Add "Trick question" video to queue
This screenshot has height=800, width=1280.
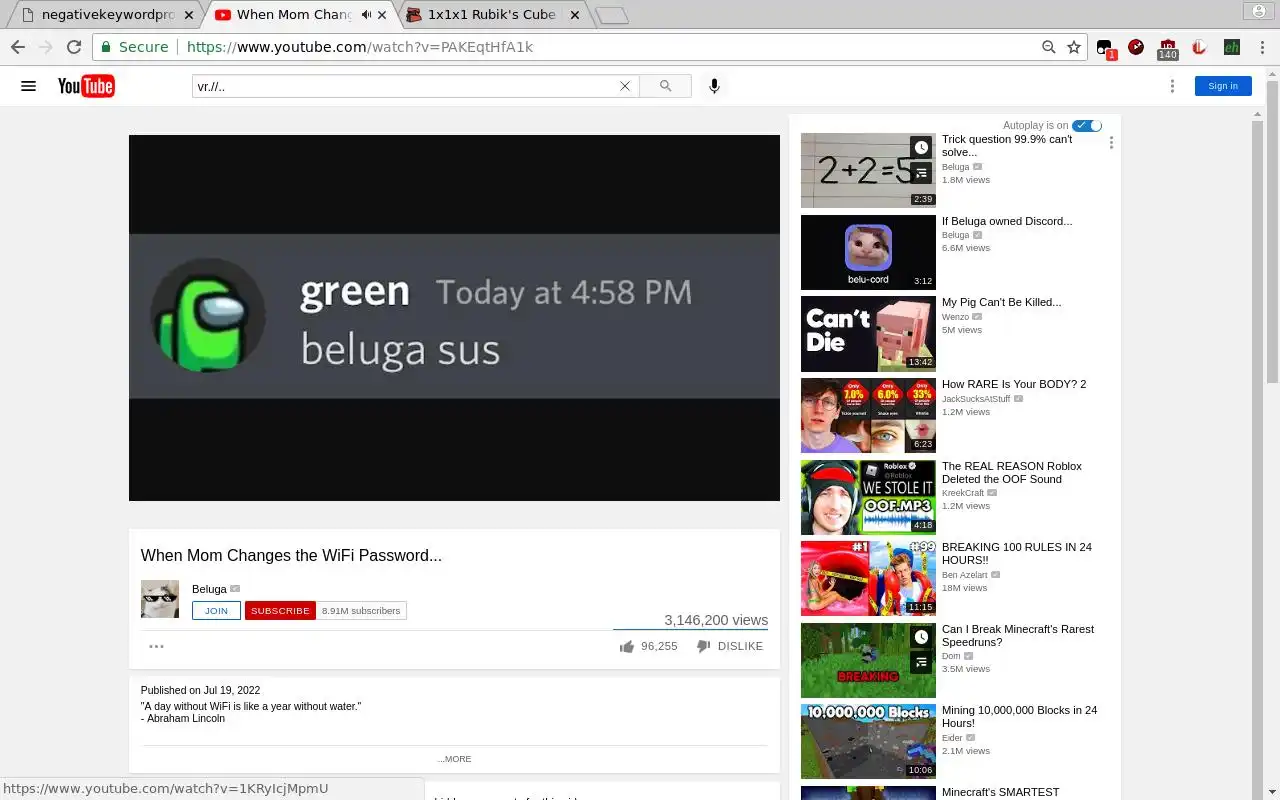pyautogui.click(x=921, y=173)
